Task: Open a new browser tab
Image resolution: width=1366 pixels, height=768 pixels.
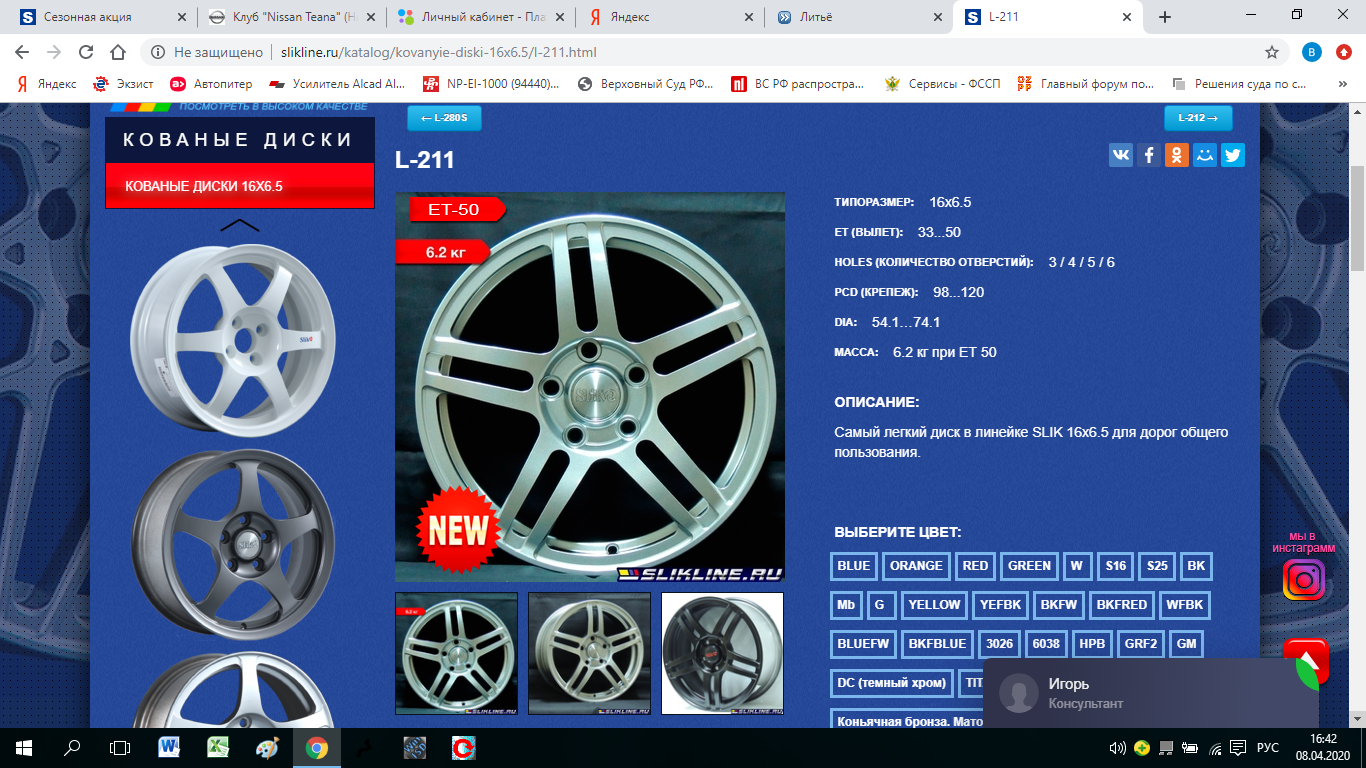Action: (x=1165, y=17)
